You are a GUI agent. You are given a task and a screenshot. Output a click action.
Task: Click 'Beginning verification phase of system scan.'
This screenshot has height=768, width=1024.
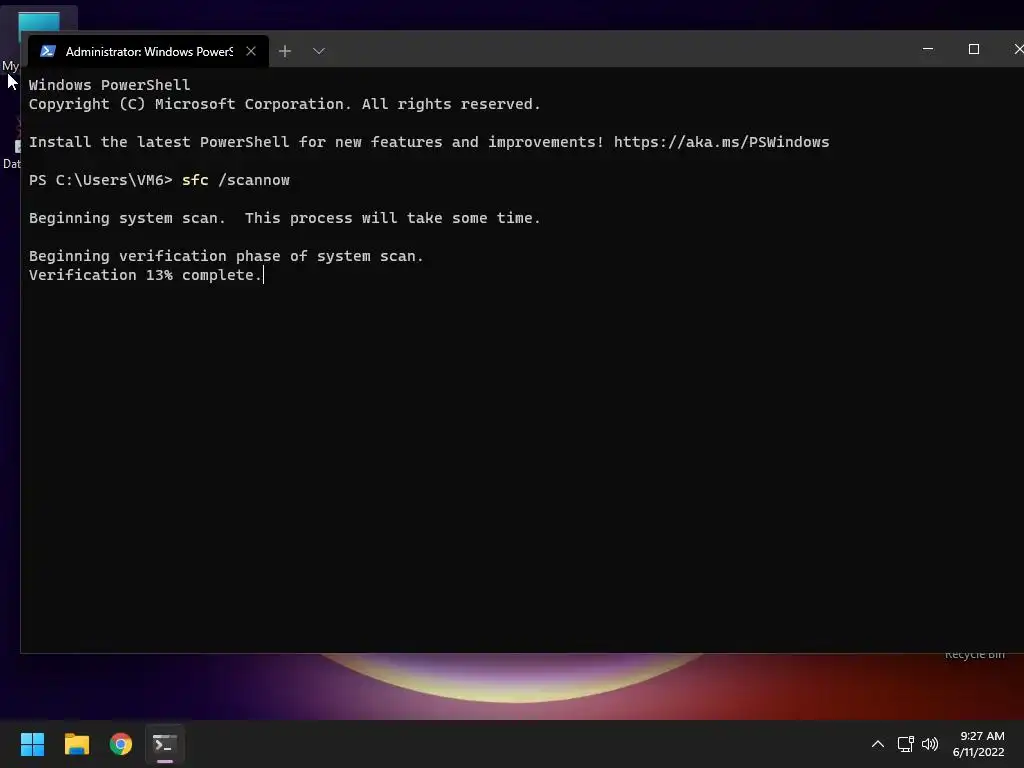(x=226, y=256)
